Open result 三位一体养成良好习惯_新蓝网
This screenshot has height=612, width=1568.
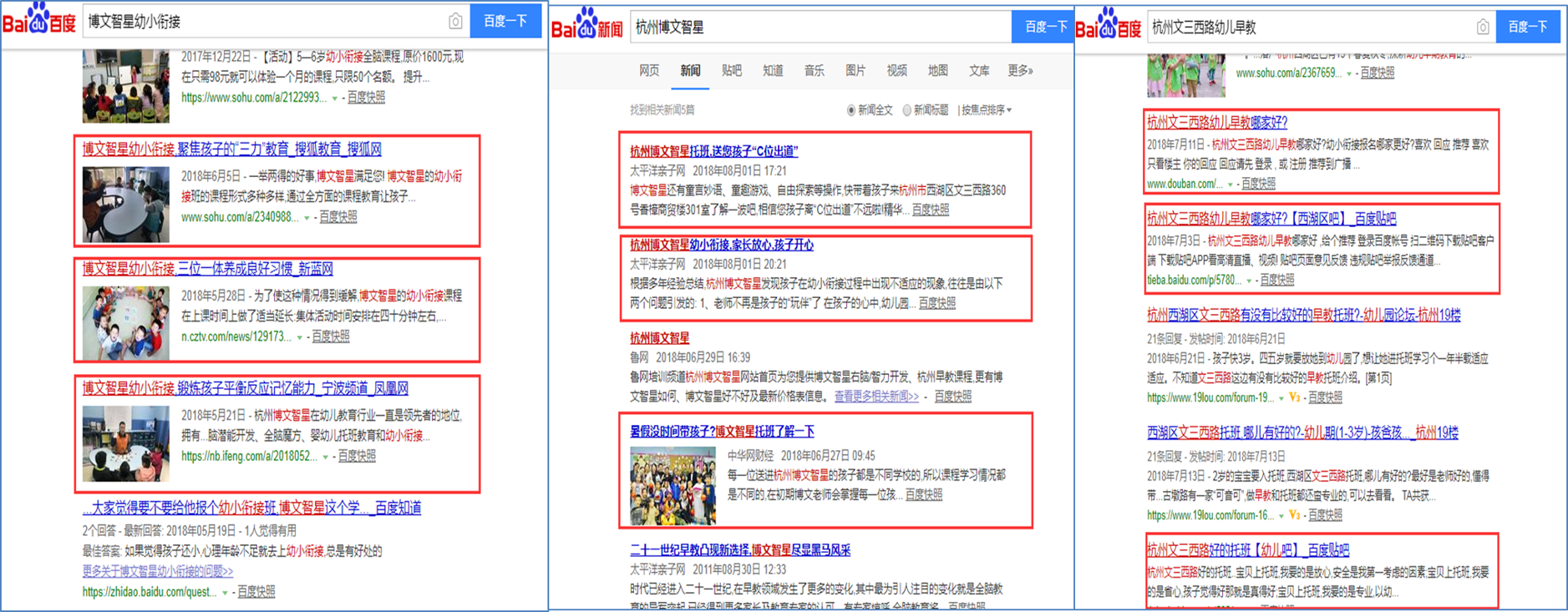[x=207, y=269]
